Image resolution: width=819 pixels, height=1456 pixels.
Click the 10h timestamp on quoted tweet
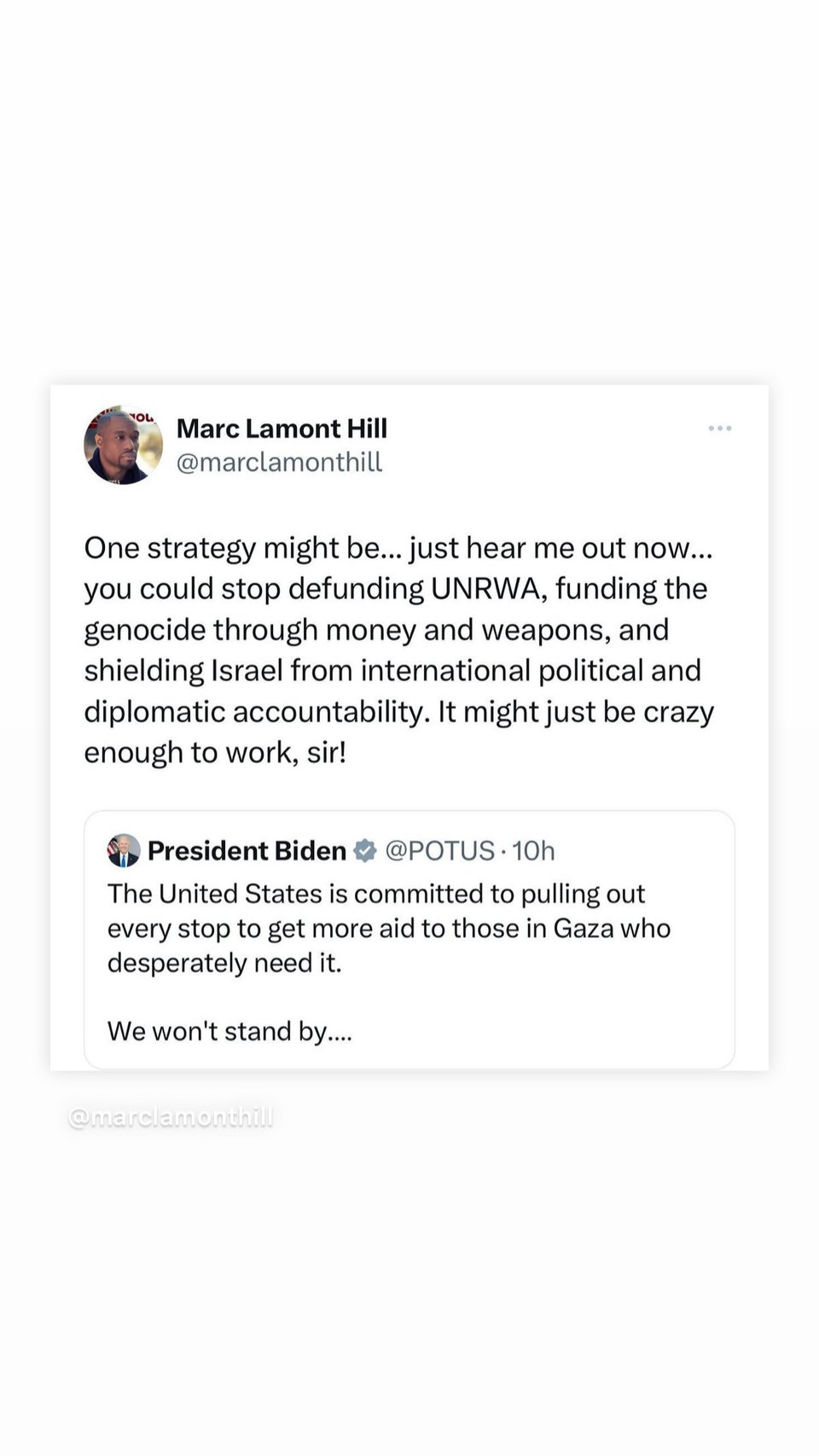(533, 851)
